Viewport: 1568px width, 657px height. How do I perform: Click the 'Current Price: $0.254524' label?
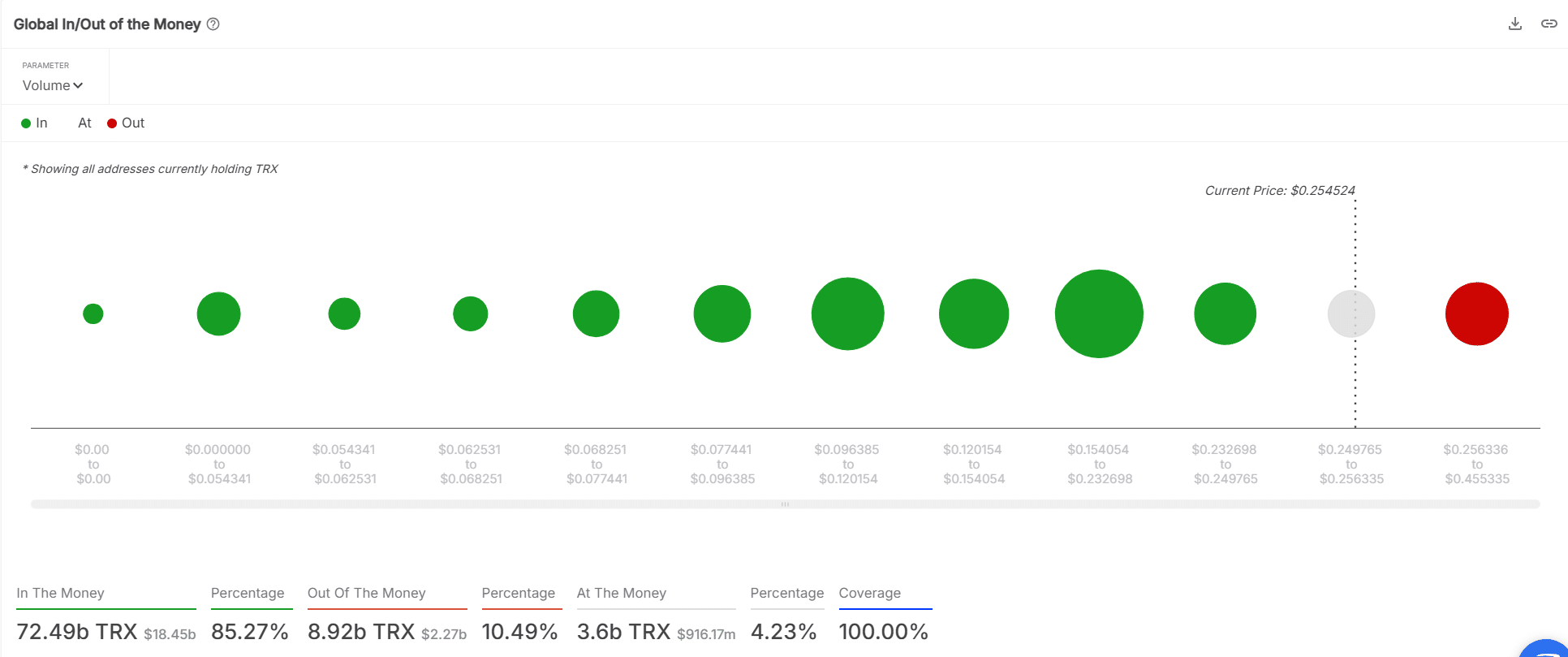(1279, 191)
